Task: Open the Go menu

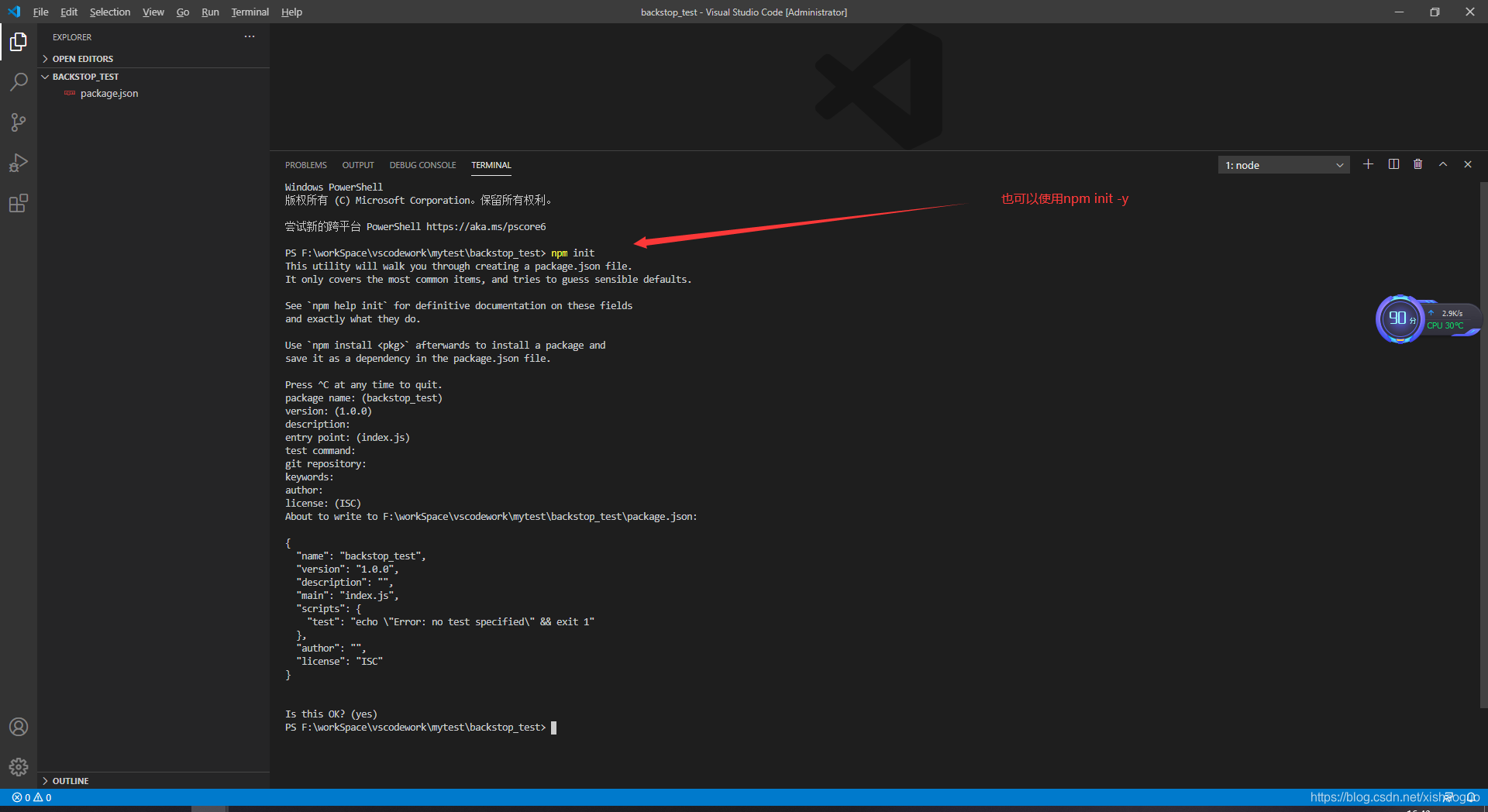Action: 183,12
